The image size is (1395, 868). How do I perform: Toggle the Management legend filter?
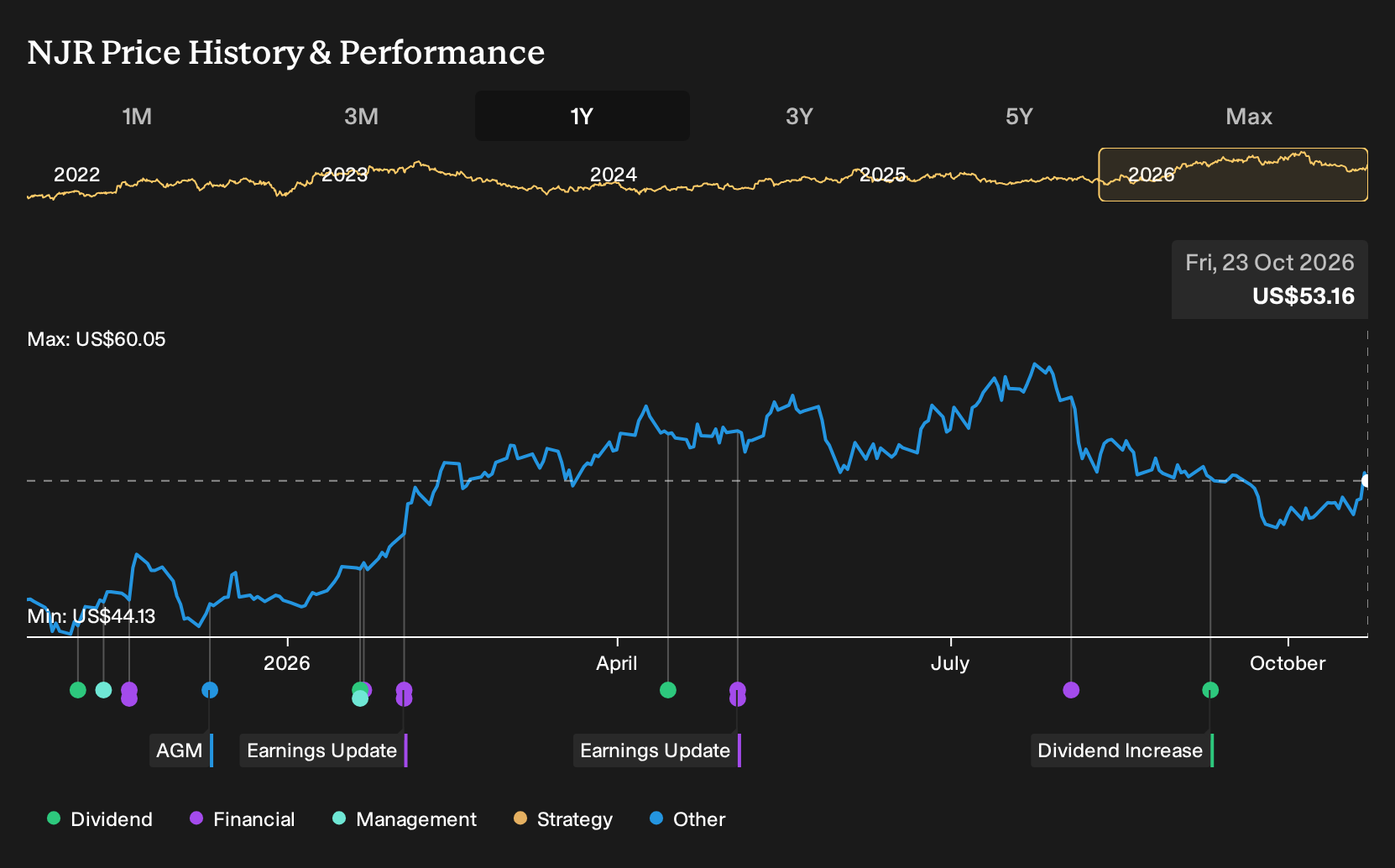tap(405, 819)
